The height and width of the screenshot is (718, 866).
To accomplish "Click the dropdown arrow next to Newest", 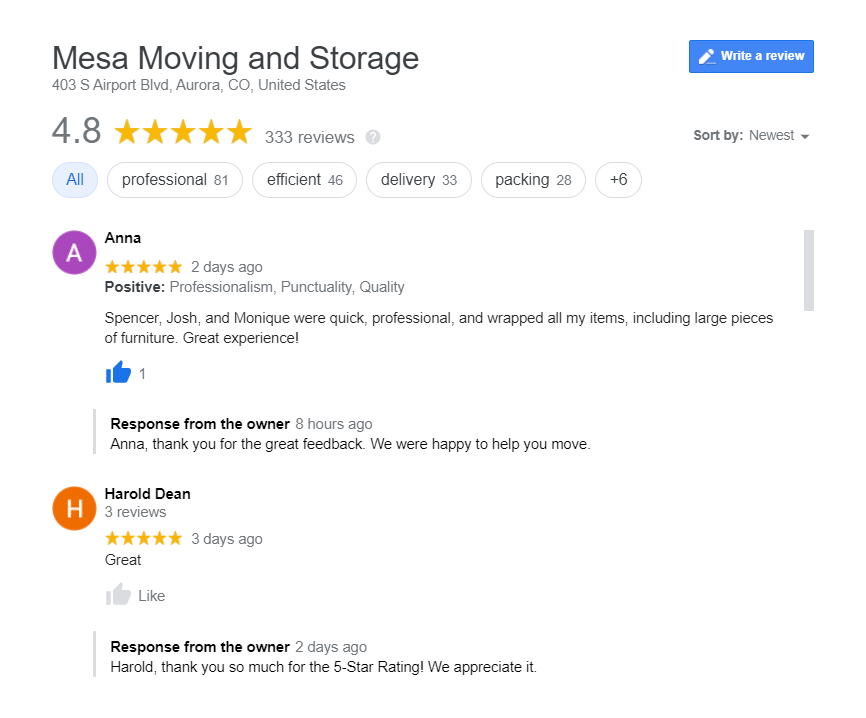I will click(x=805, y=137).
